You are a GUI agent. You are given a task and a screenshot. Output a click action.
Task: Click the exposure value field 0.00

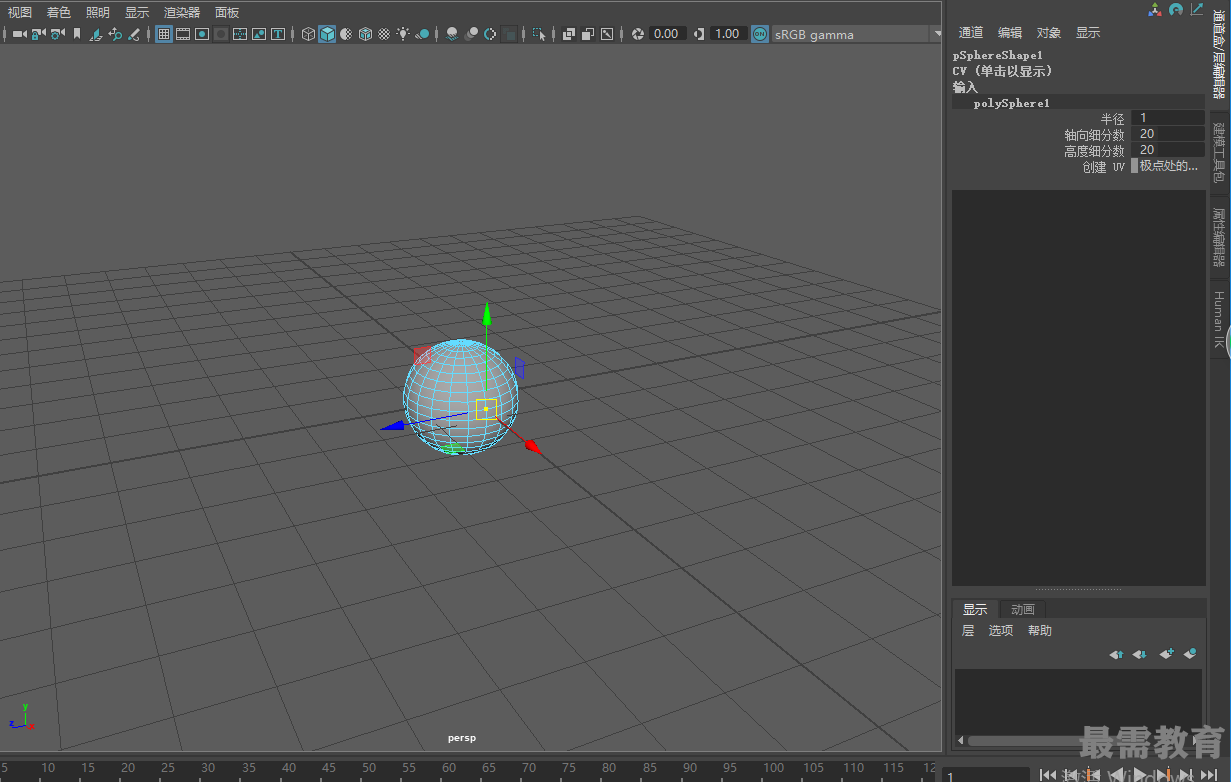click(667, 34)
